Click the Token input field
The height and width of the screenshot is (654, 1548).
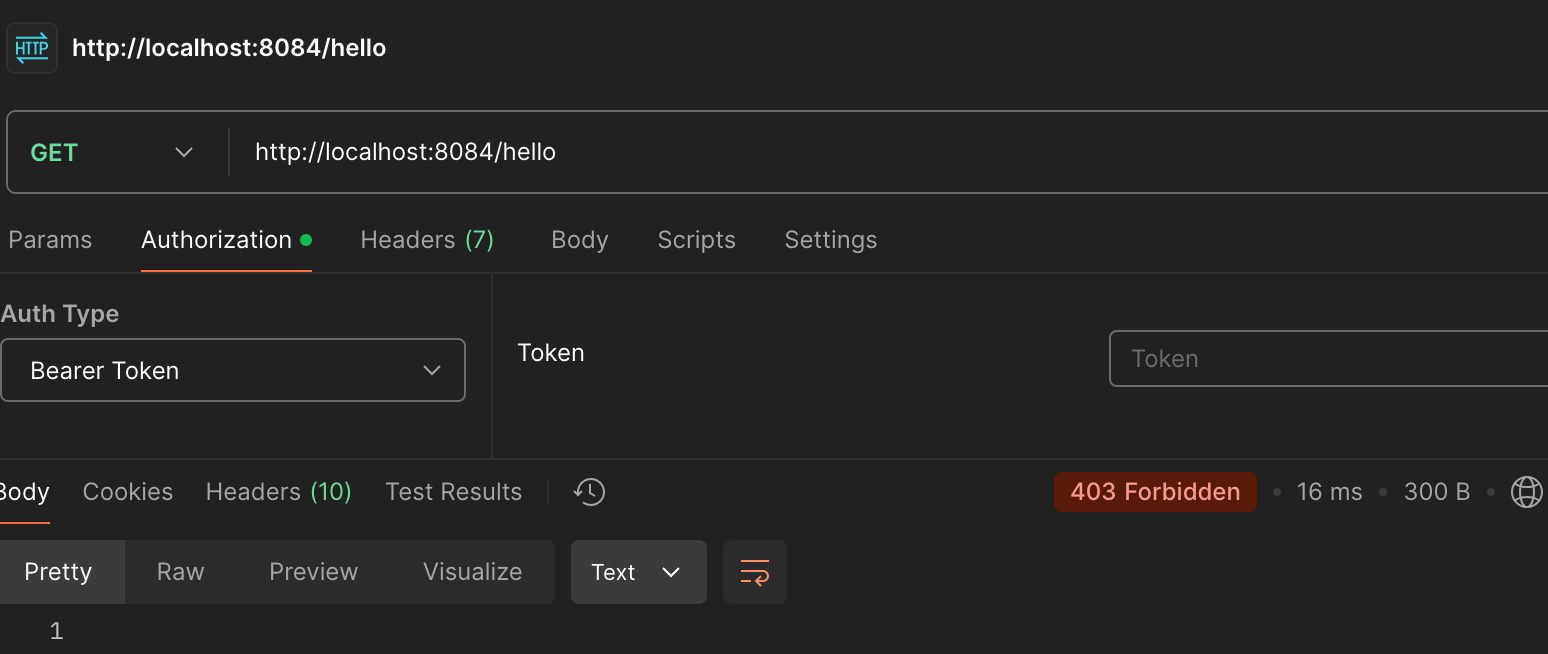point(1328,359)
